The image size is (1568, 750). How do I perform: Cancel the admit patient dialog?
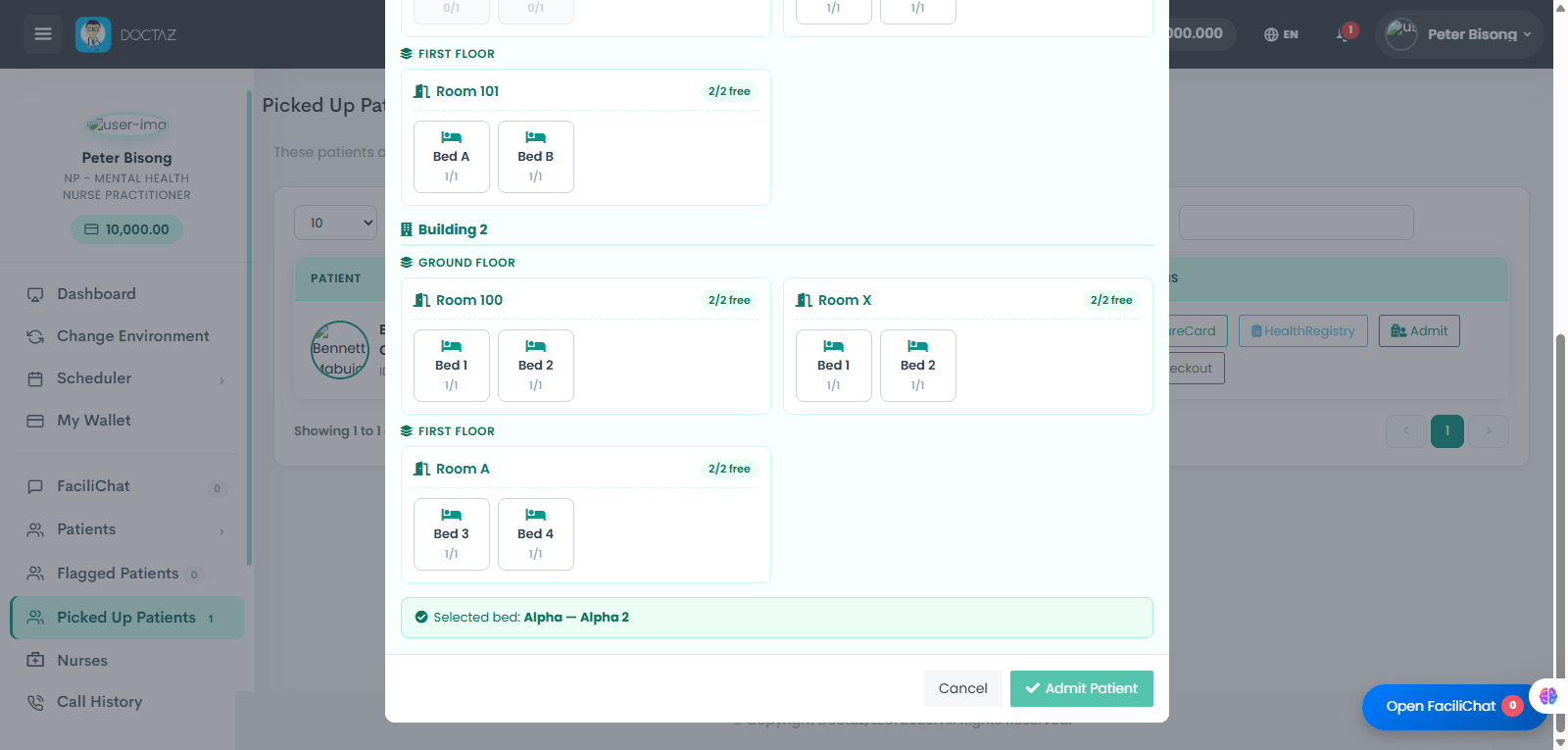(x=962, y=688)
